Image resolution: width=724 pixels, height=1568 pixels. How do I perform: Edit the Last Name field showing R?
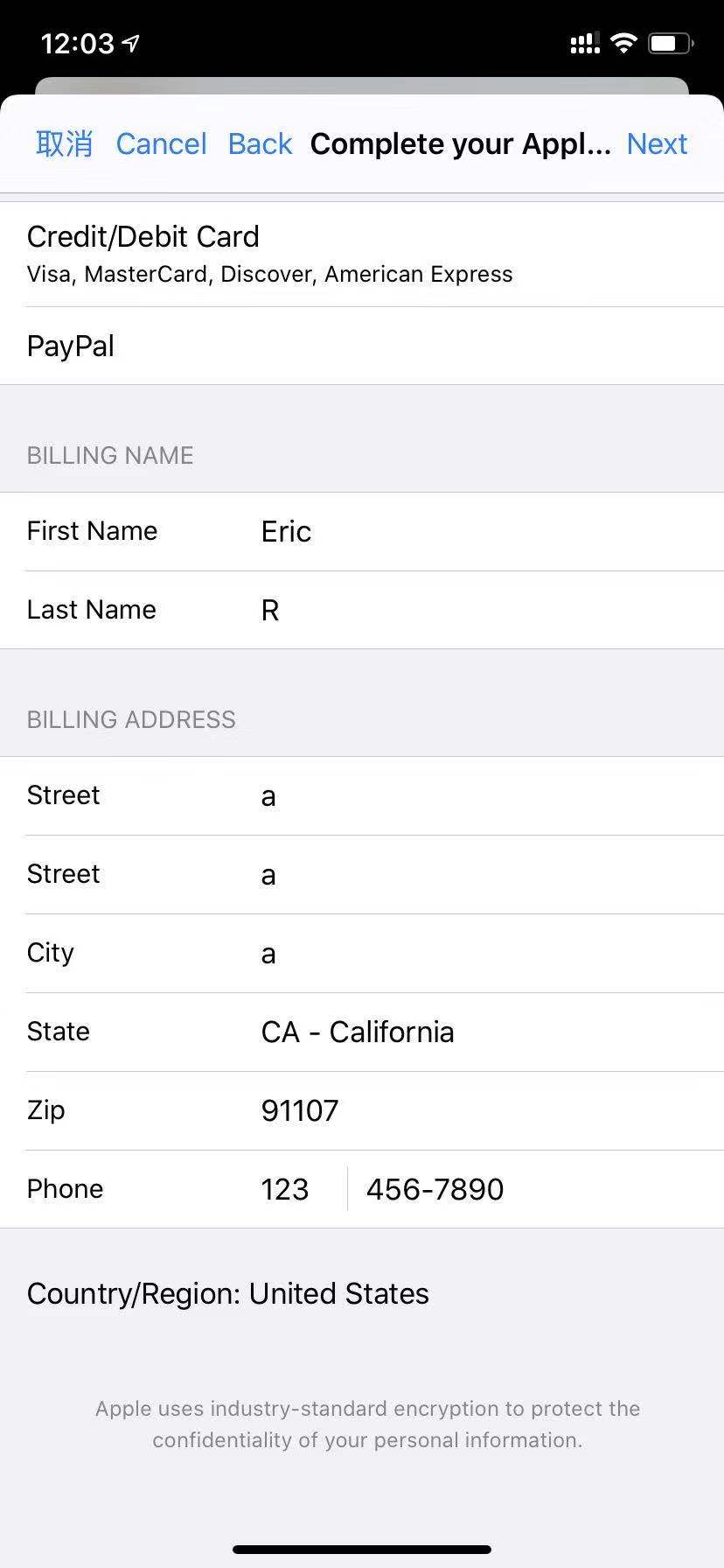[393, 610]
